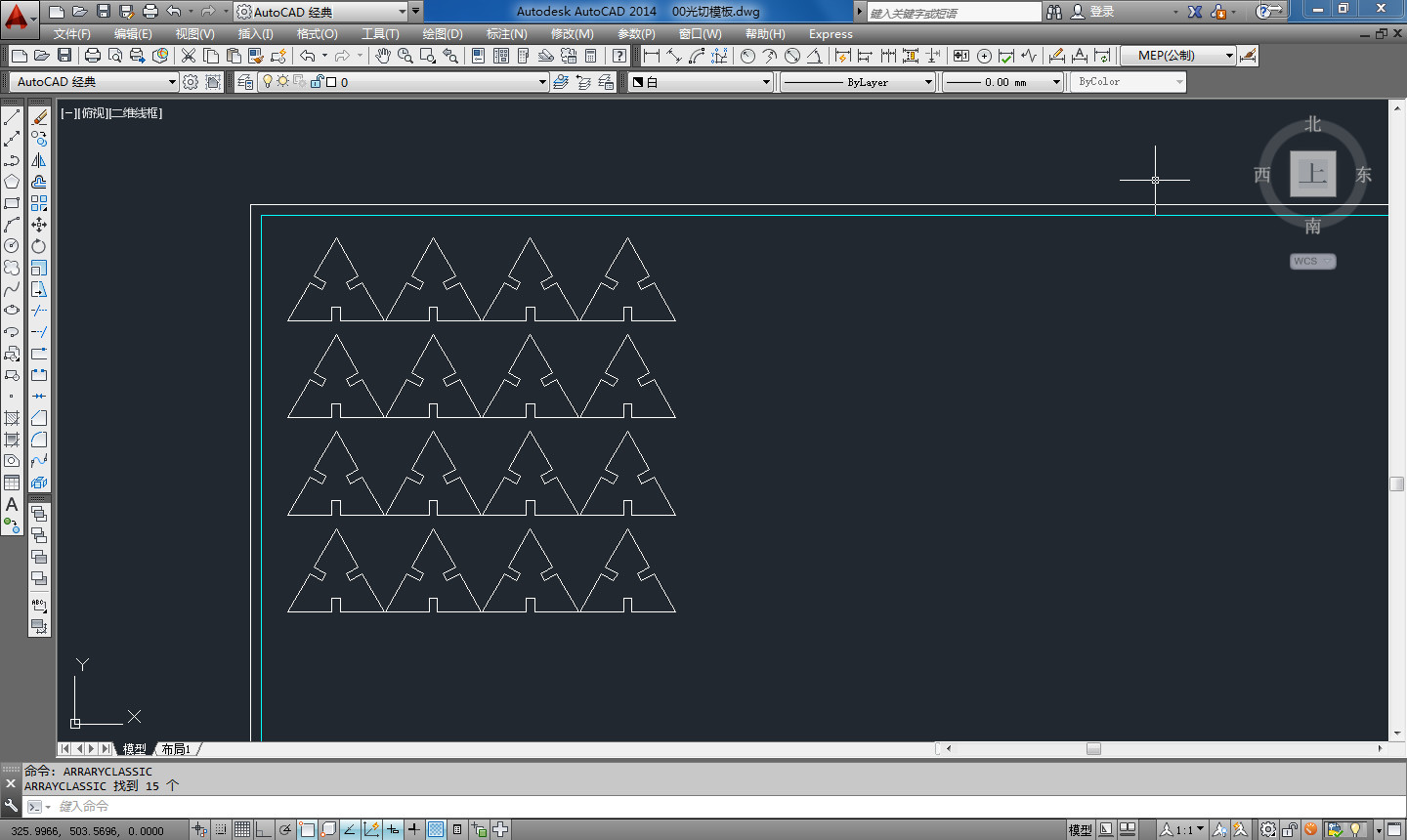Select the Circle draw tool

pyautogui.click(x=12, y=246)
